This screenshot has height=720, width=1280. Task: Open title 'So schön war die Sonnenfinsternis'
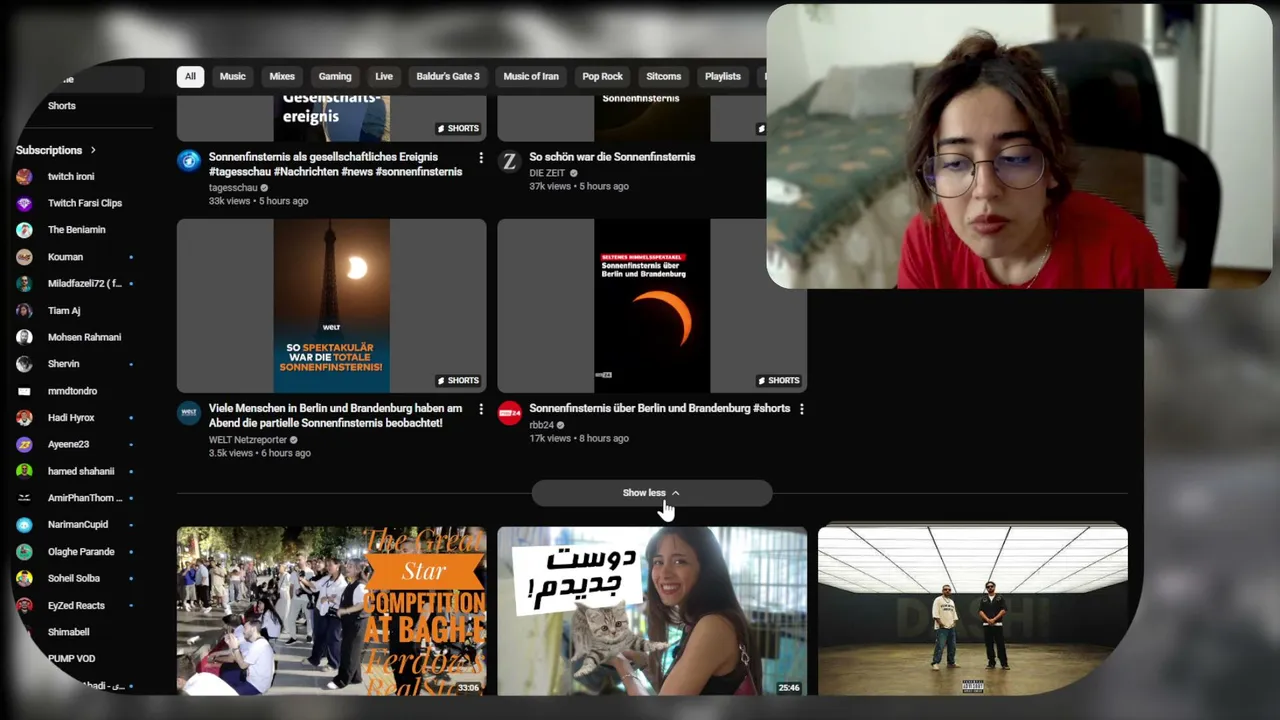coord(612,157)
